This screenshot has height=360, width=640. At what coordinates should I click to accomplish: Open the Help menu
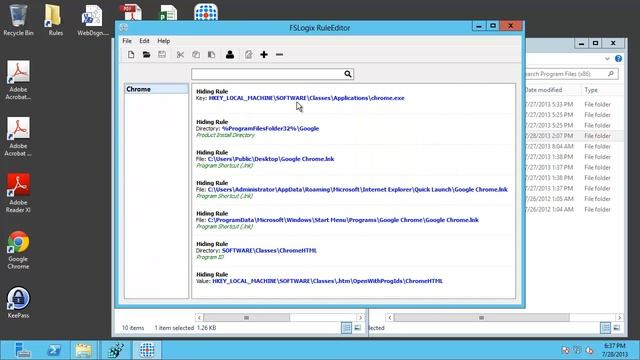pos(164,41)
